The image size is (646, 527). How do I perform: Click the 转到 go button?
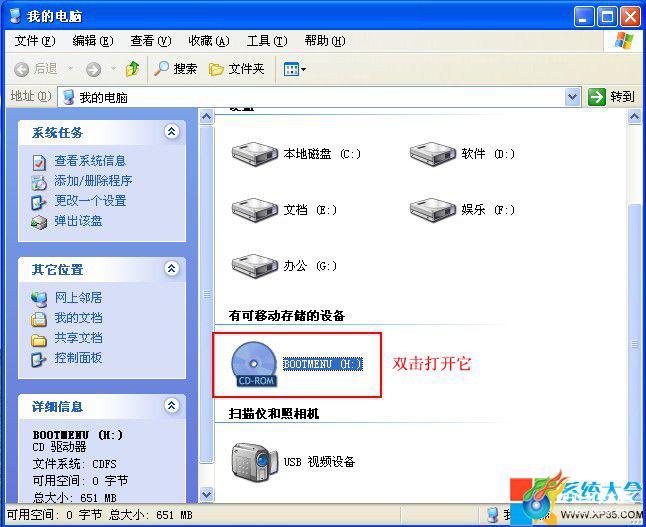click(x=611, y=97)
